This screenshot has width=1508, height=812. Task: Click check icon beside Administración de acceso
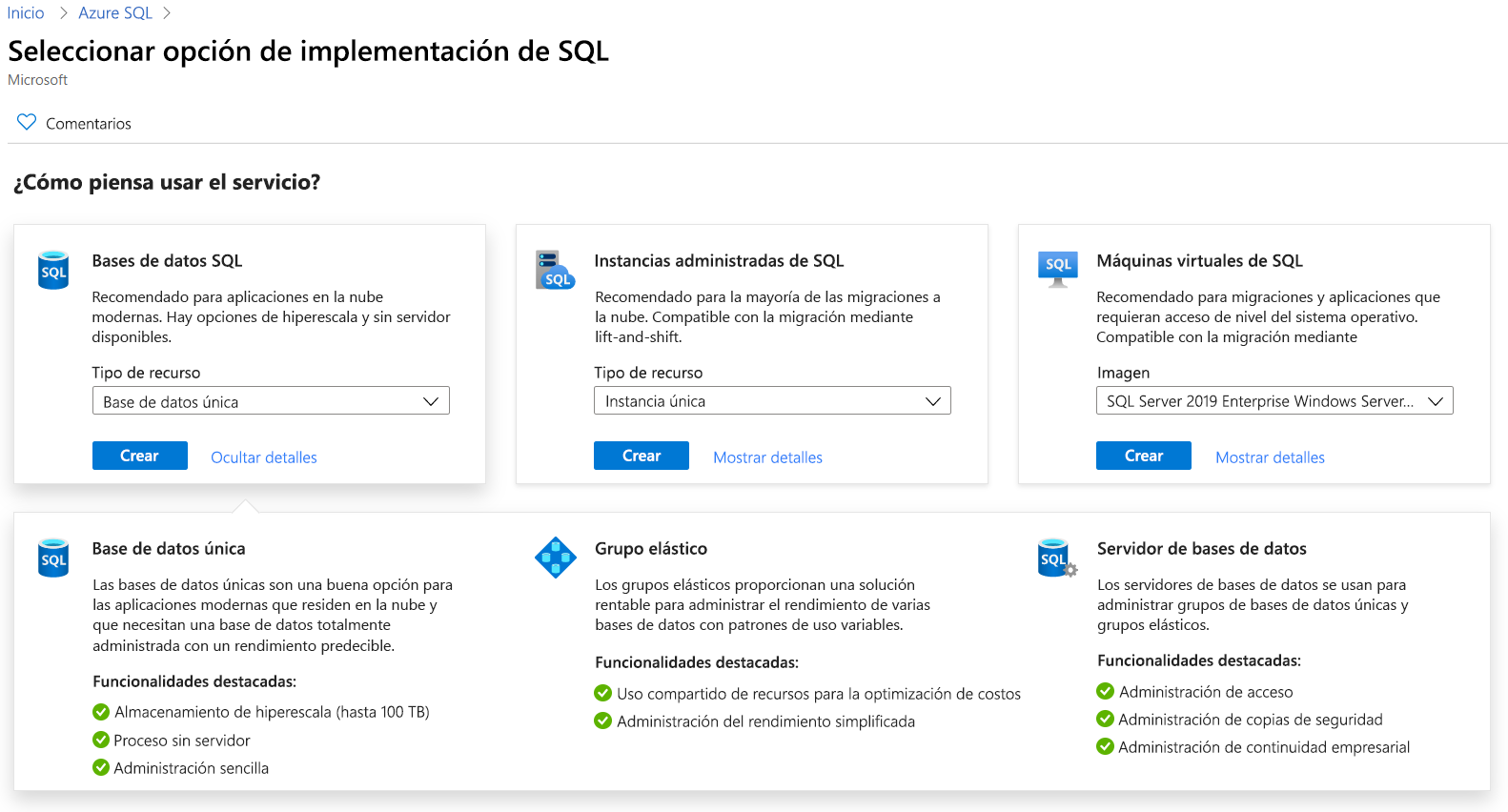pyautogui.click(x=1106, y=691)
